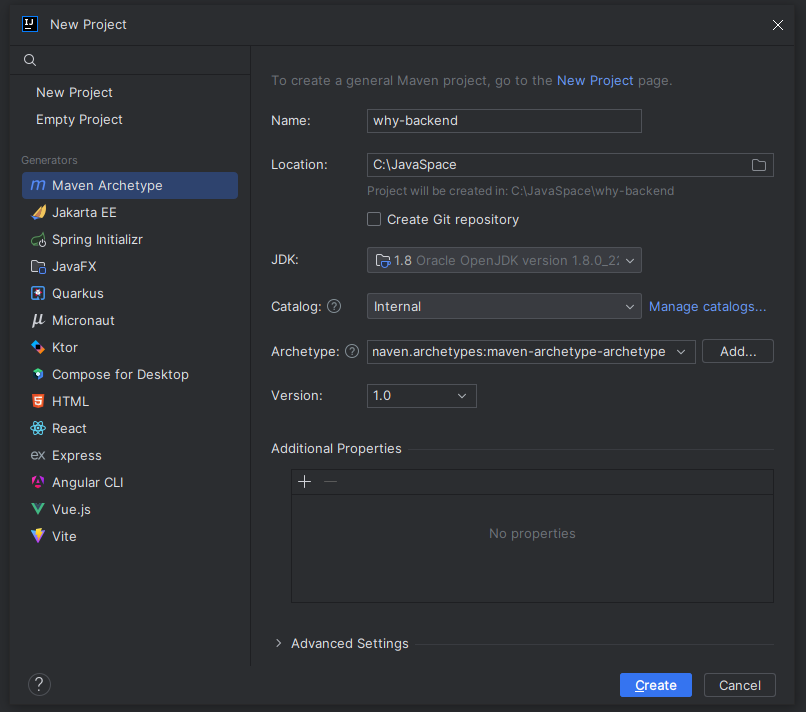Click the HTML5 shield icon
Screen dimensions: 806x712
click(x=38, y=401)
